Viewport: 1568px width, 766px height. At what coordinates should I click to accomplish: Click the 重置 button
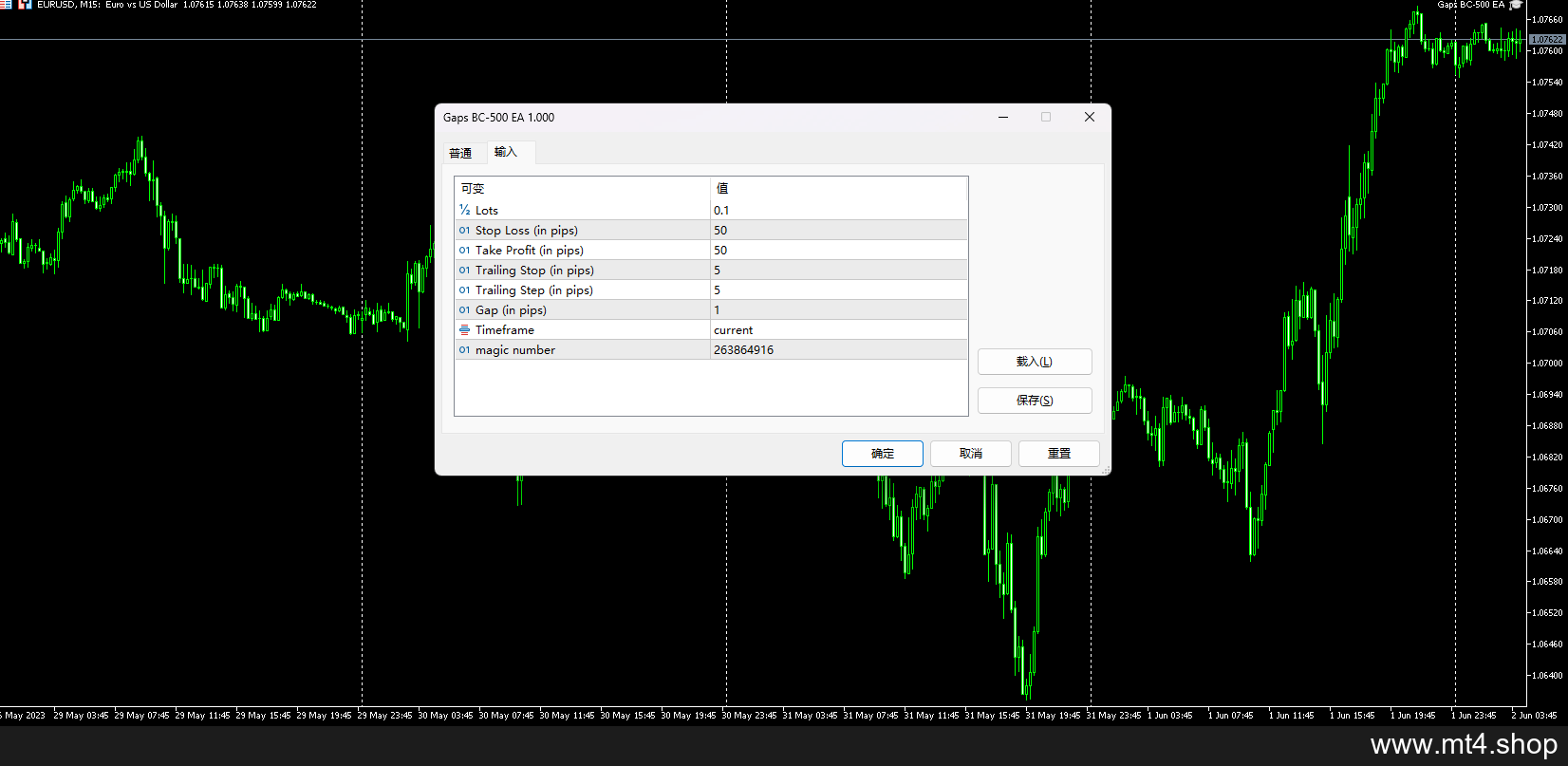click(1059, 454)
